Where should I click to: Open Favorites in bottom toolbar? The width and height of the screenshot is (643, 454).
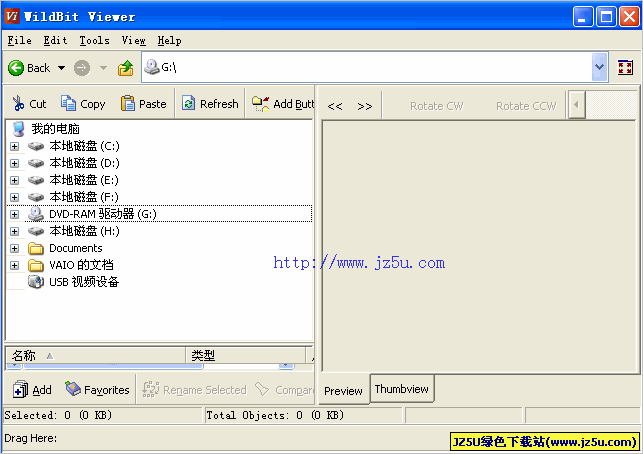click(97, 390)
